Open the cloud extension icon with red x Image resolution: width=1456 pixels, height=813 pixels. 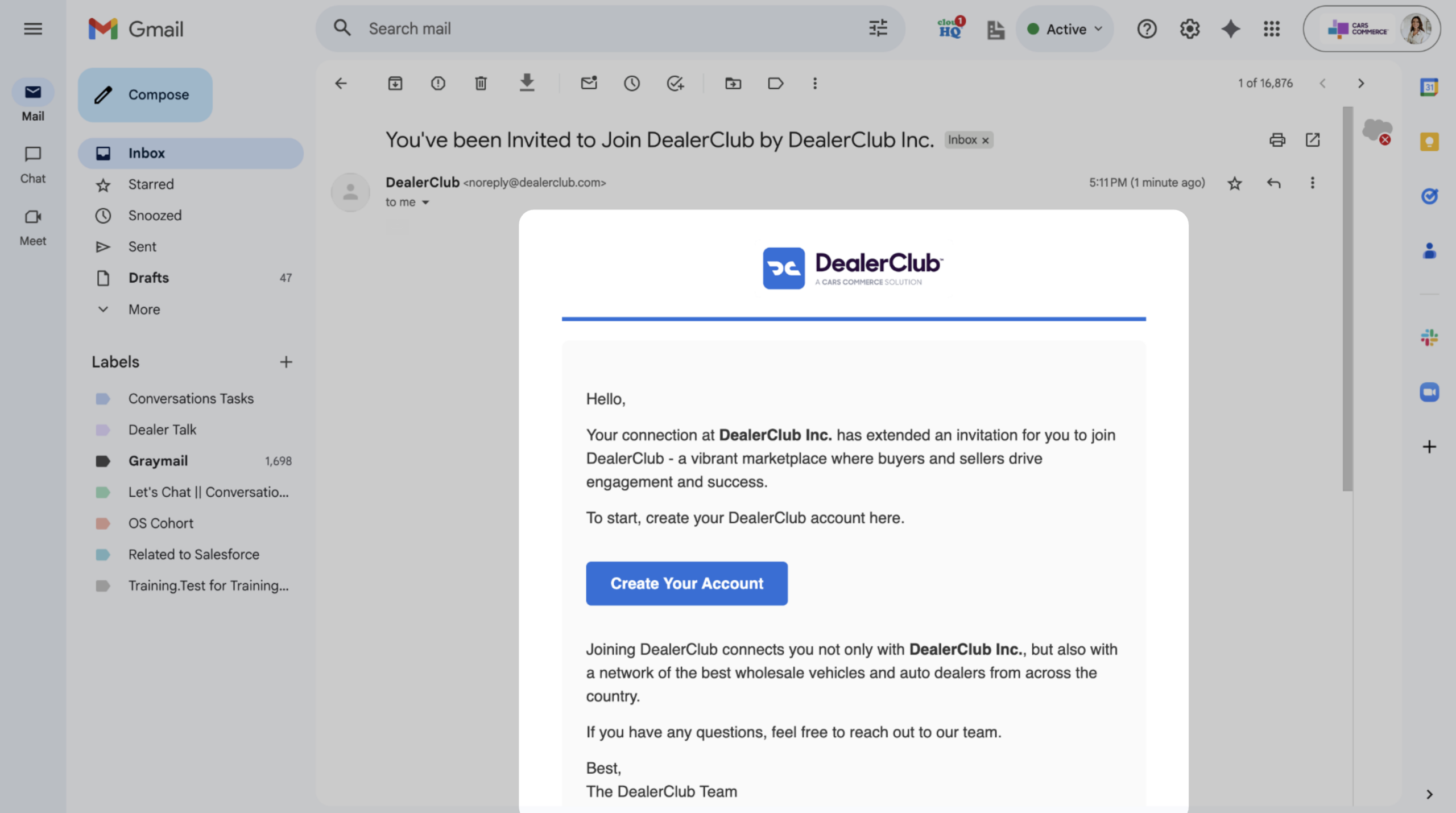(x=1377, y=132)
